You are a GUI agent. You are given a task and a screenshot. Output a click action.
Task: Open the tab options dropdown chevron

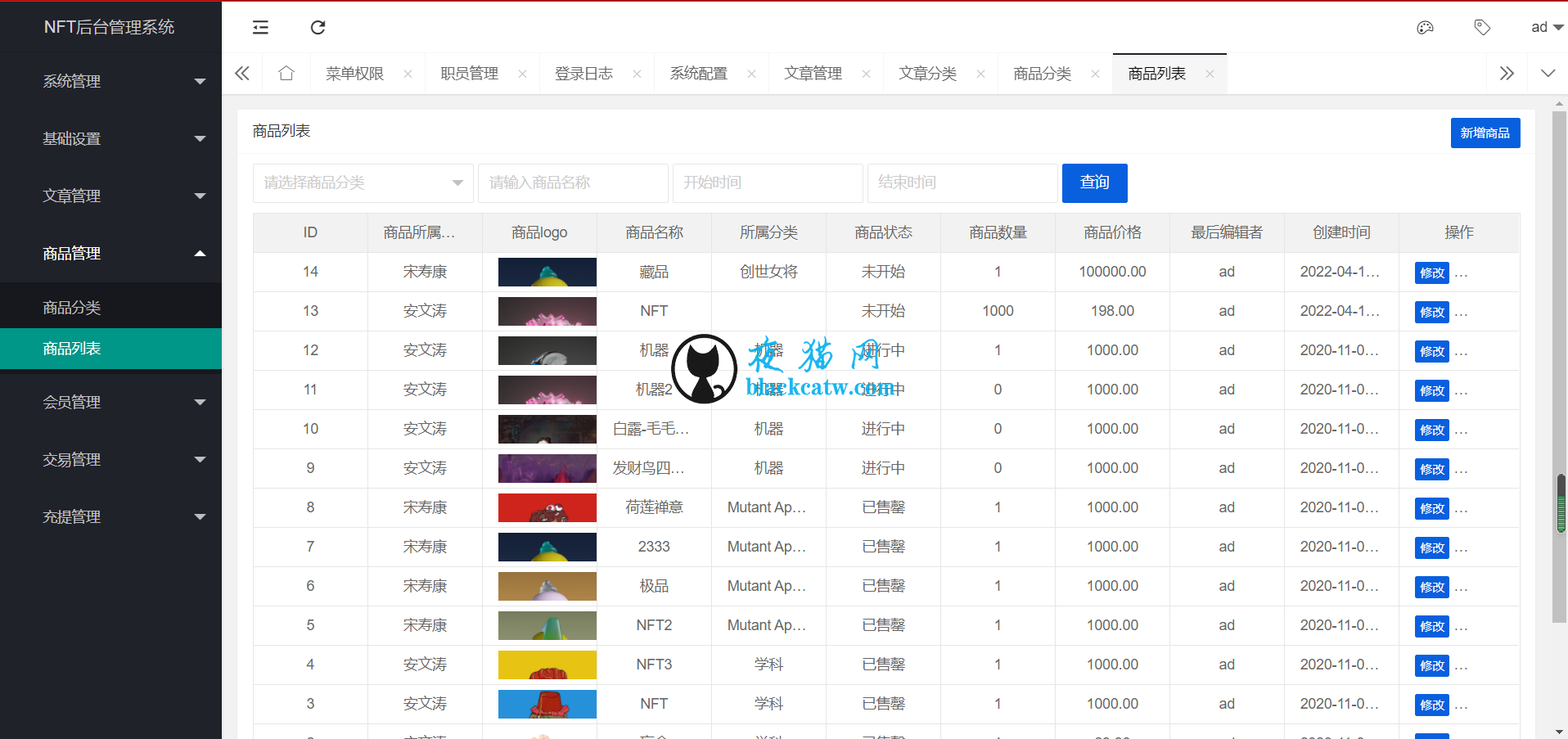(x=1548, y=74)
